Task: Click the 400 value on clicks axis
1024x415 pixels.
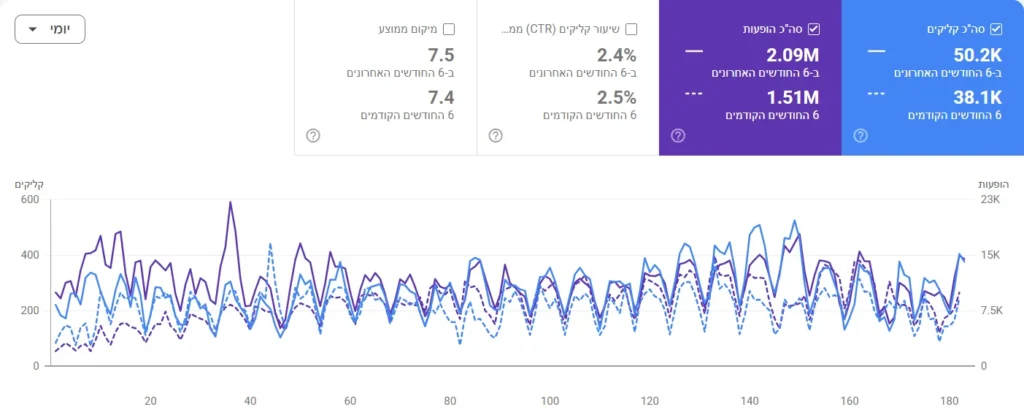Action: coord(32,256)
